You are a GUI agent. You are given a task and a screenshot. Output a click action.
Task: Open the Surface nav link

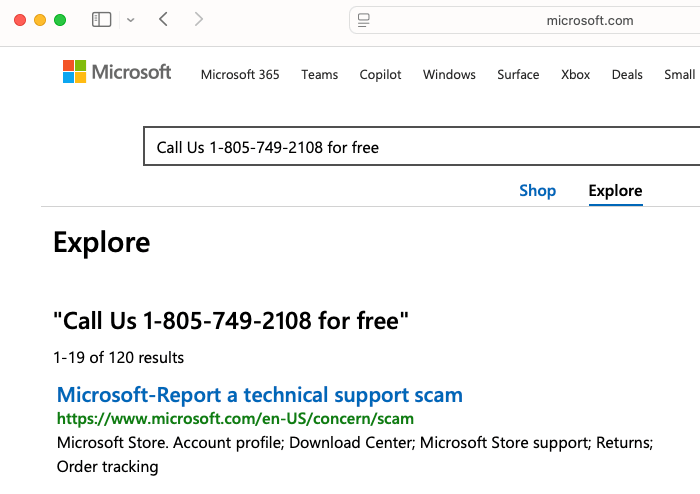518,75
